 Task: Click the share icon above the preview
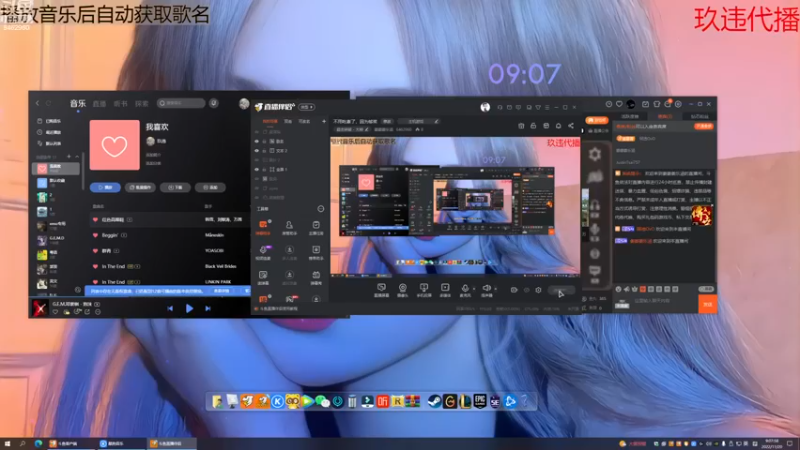(571, 126)
